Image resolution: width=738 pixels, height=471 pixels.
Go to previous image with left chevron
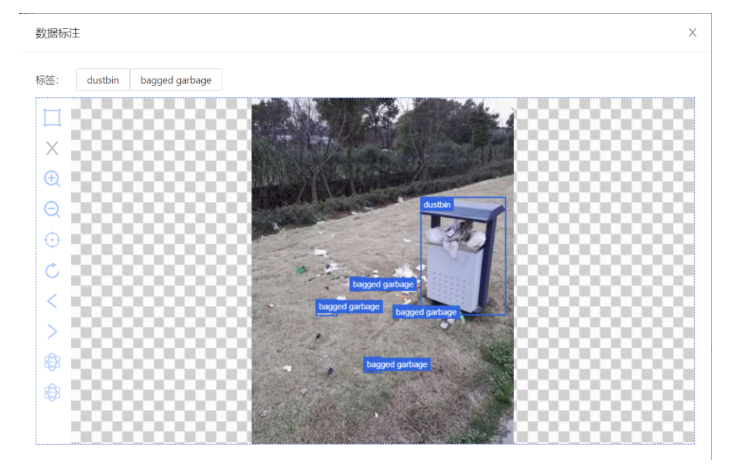tap(52, 301)
